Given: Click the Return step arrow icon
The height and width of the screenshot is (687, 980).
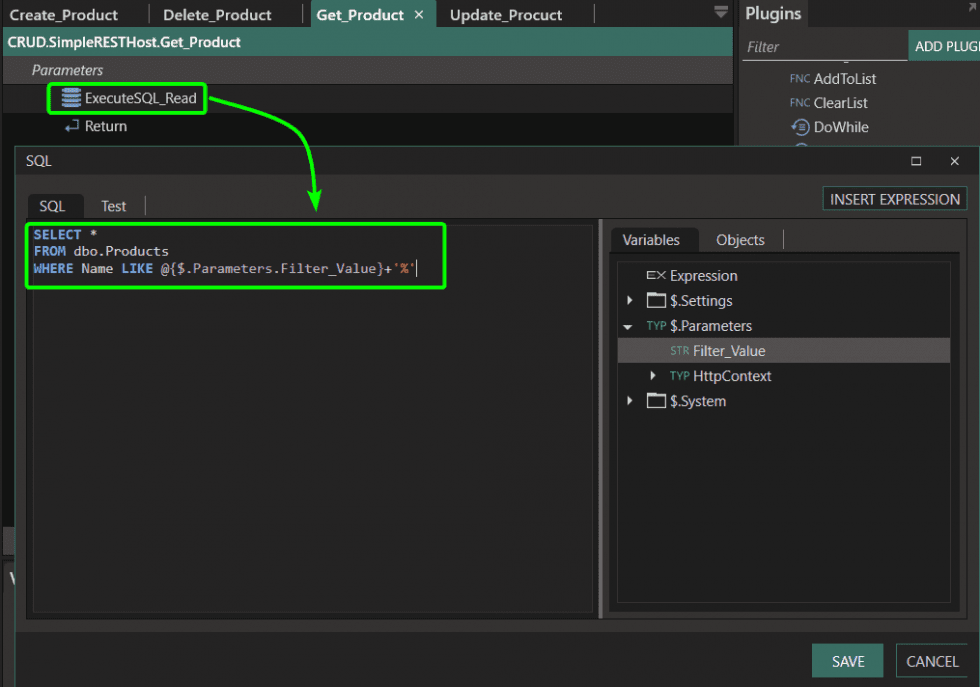Looking at the screenshot, I should (72, 127).
